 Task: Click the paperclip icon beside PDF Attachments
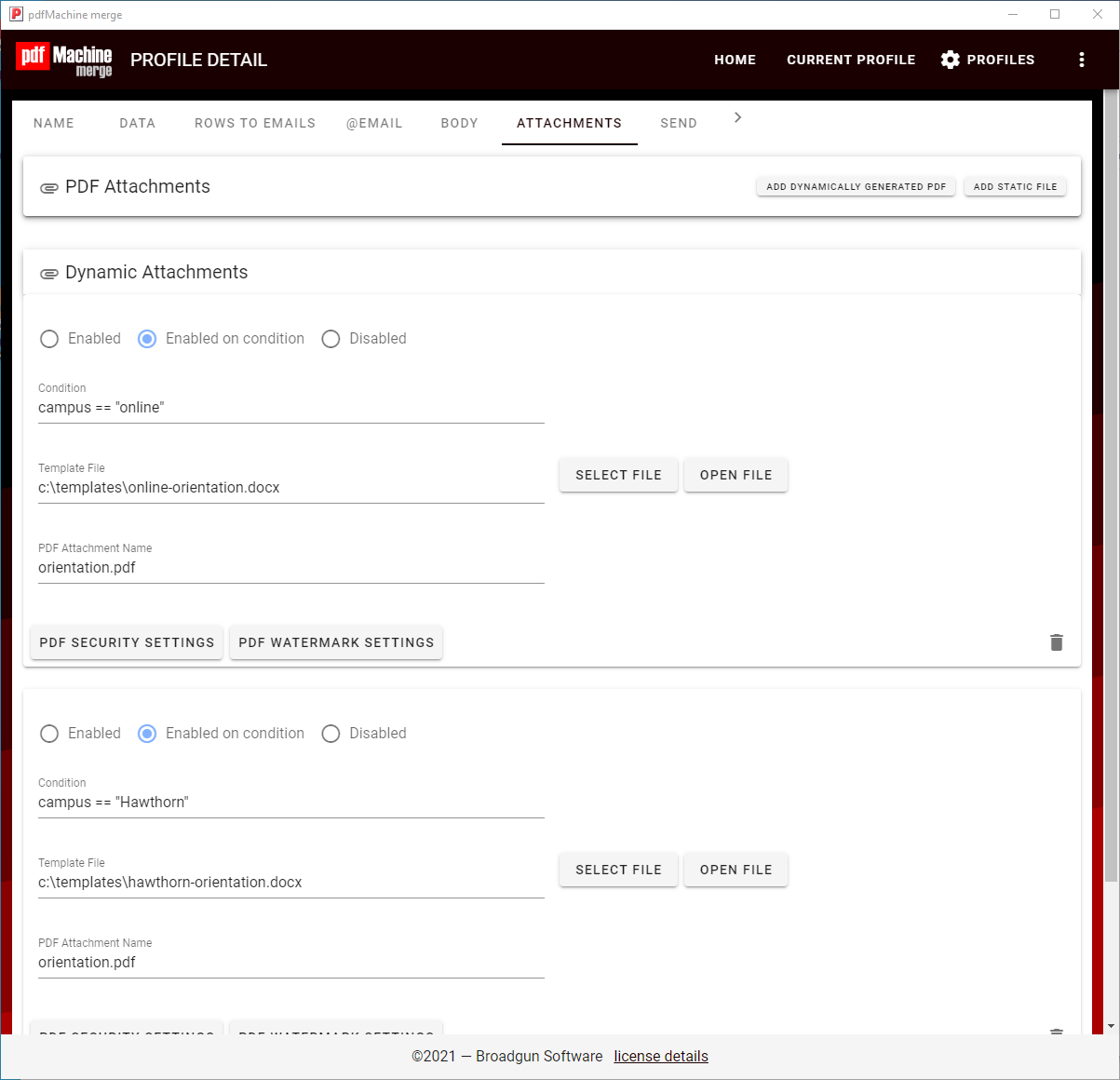pos(49,188)
